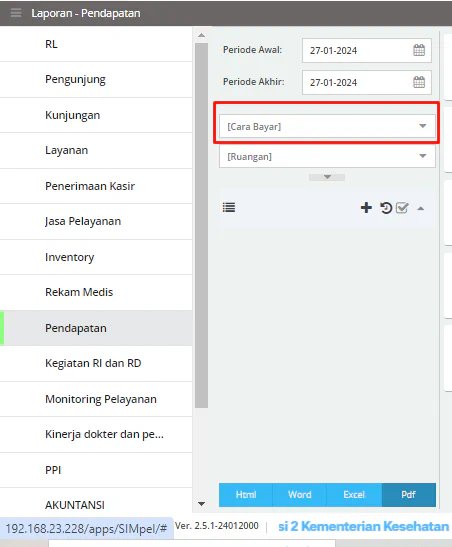Export report as Html
The height and width of the screenshot is (547, 452).
[246, 495]
